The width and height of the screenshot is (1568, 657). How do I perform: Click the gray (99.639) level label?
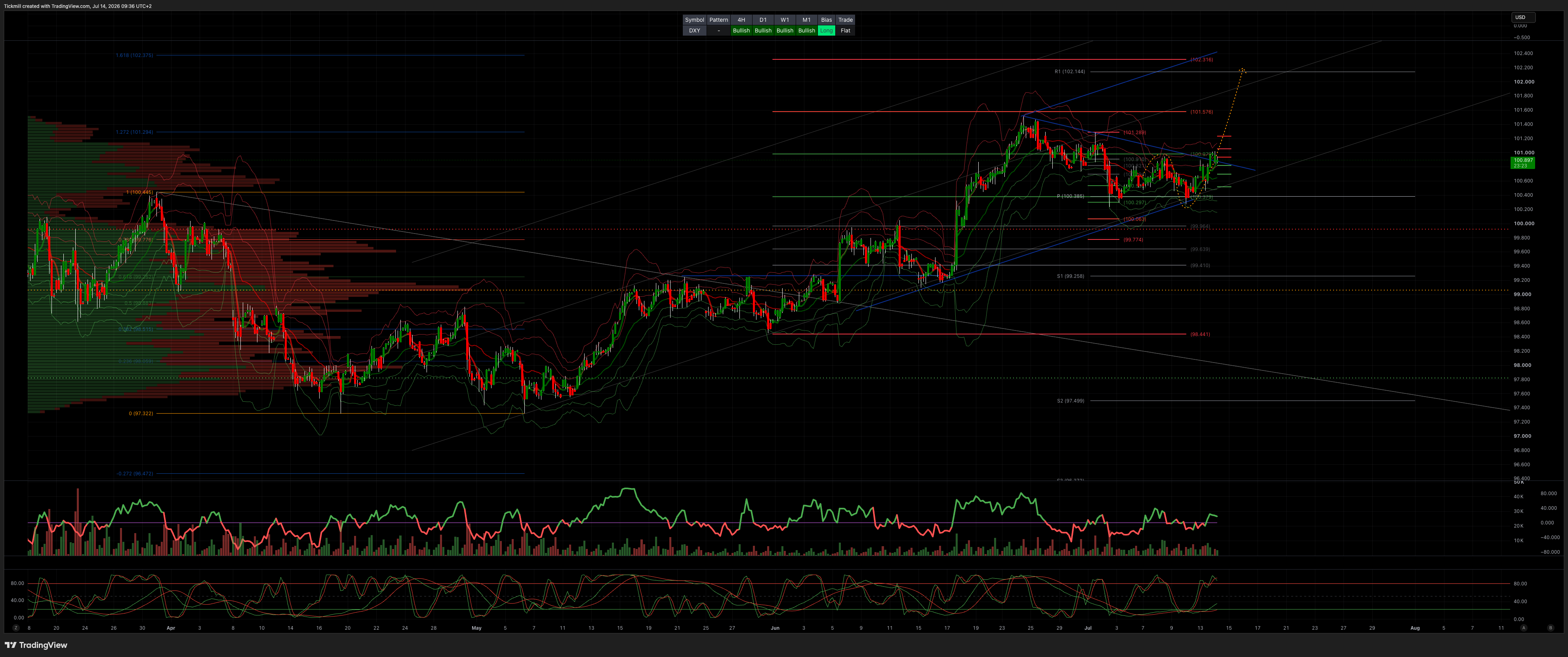1200,249
